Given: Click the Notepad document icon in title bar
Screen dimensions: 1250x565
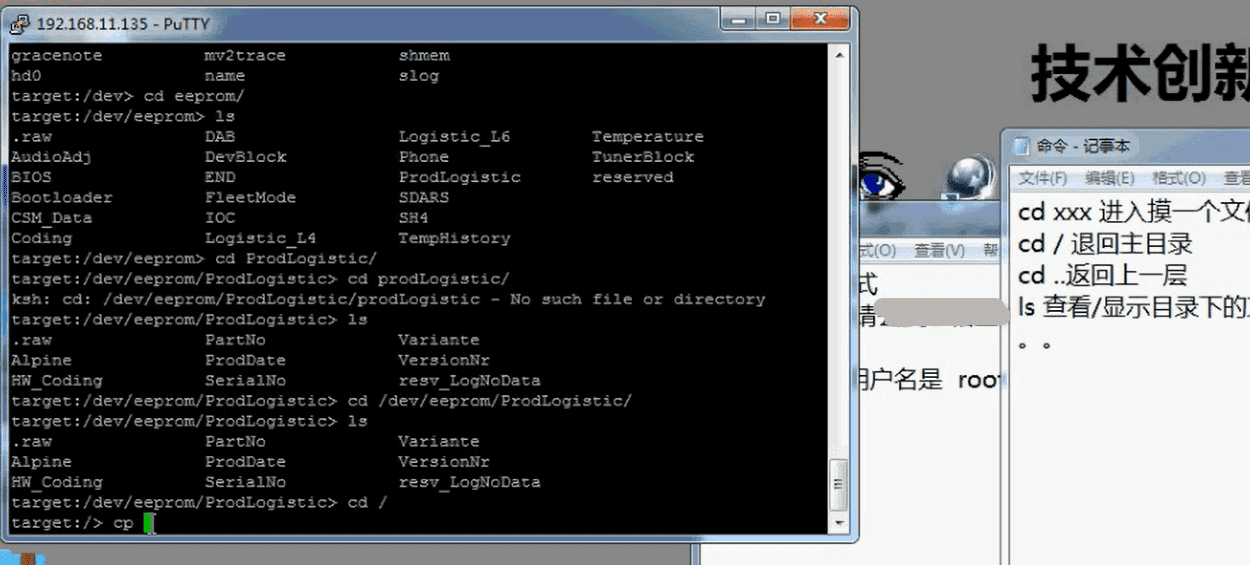Looking at the screenshot, I should (x=1021, y=146).
